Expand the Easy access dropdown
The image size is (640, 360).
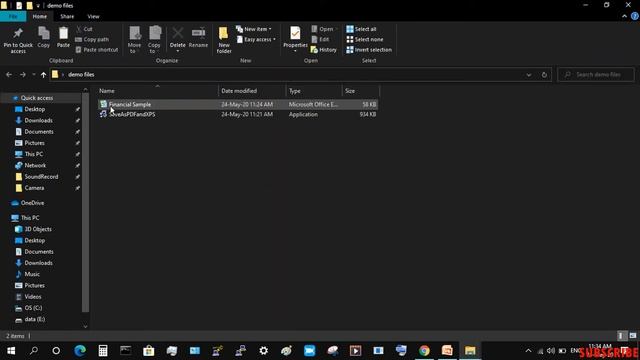click(256, 40)
